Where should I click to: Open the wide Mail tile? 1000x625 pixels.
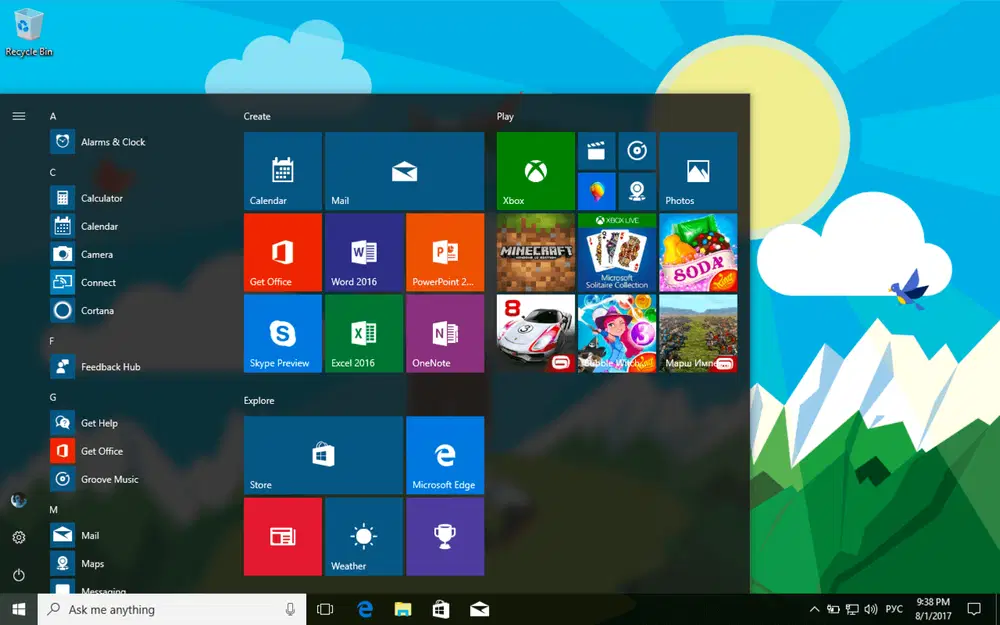[404, 171]
